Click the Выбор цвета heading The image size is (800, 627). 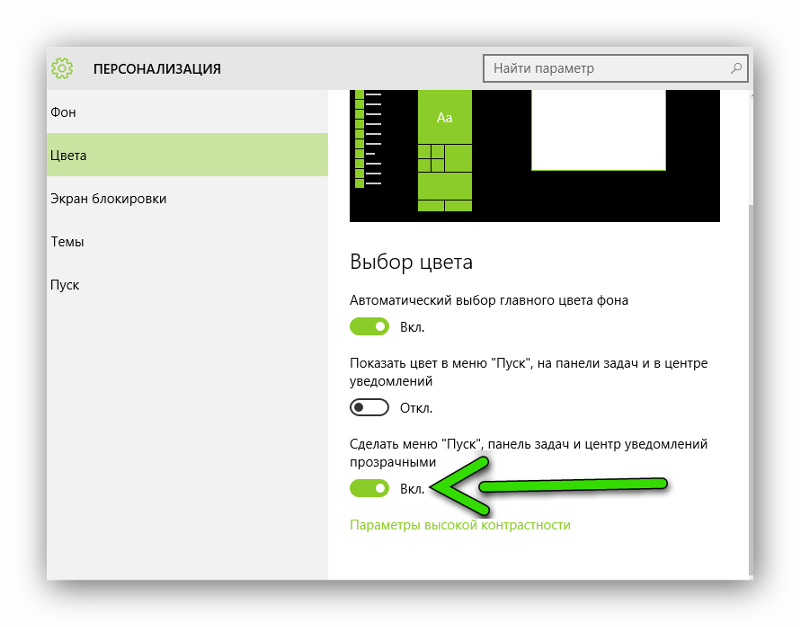click(411, 262)
